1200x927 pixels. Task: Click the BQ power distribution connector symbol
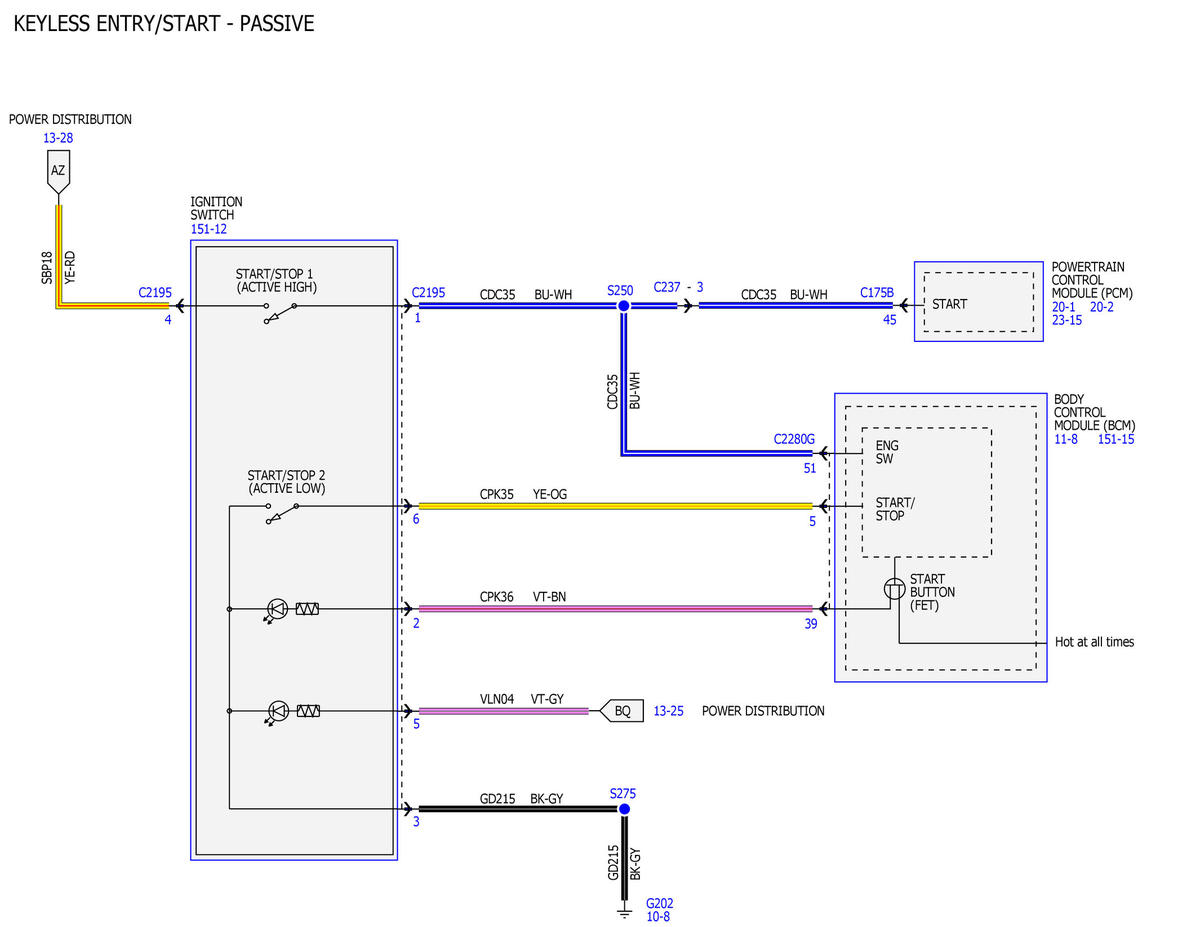click(620, 711)
